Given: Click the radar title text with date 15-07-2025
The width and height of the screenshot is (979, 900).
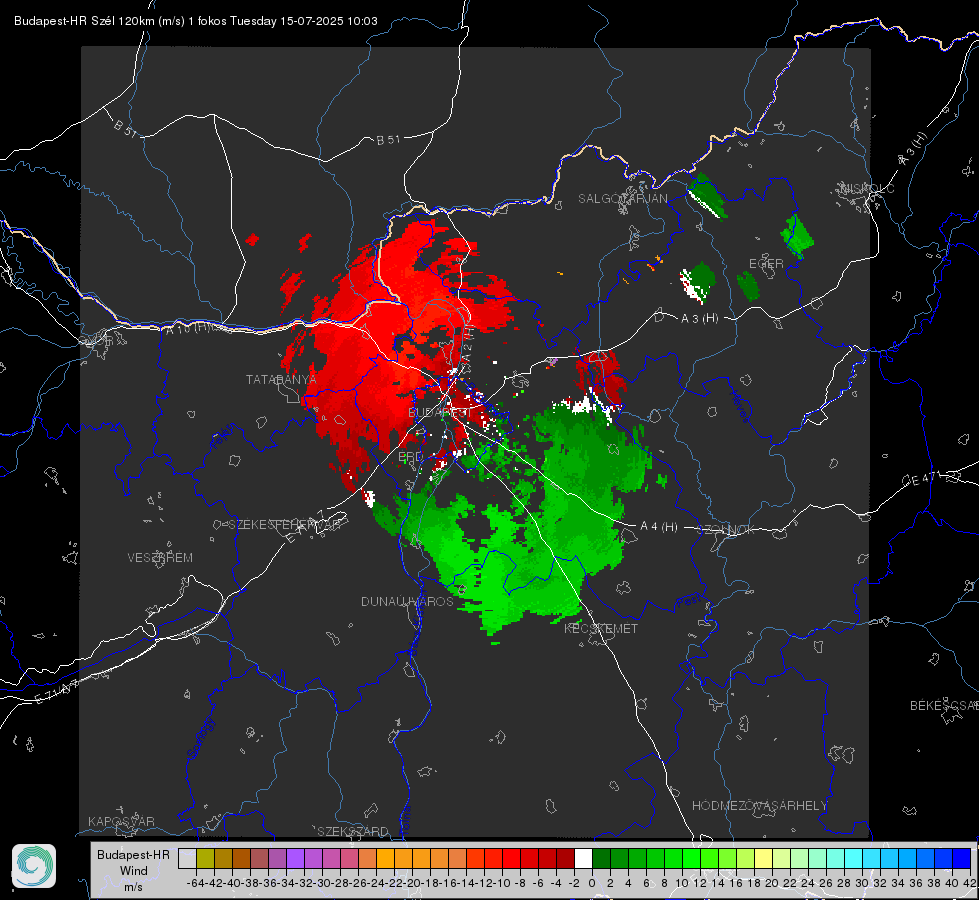Looking at the screenshot, I should pos(195,21).
